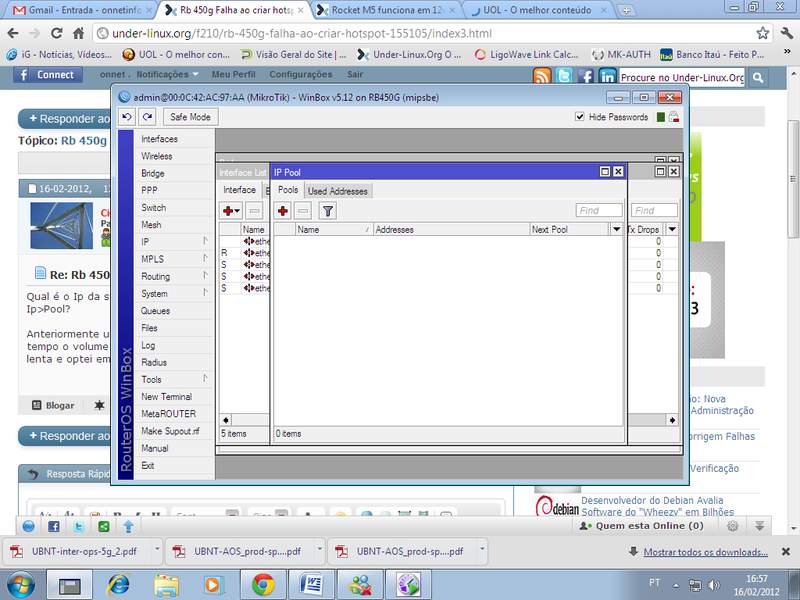Click Facebook Connect button

coord(47,75)
